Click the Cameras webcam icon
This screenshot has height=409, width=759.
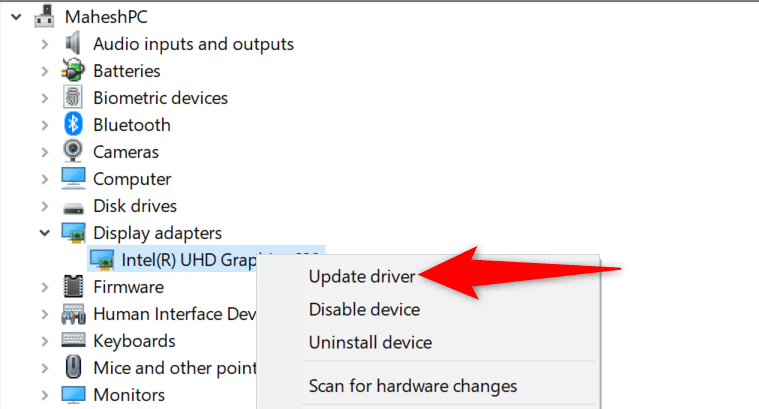pos(73,152)
